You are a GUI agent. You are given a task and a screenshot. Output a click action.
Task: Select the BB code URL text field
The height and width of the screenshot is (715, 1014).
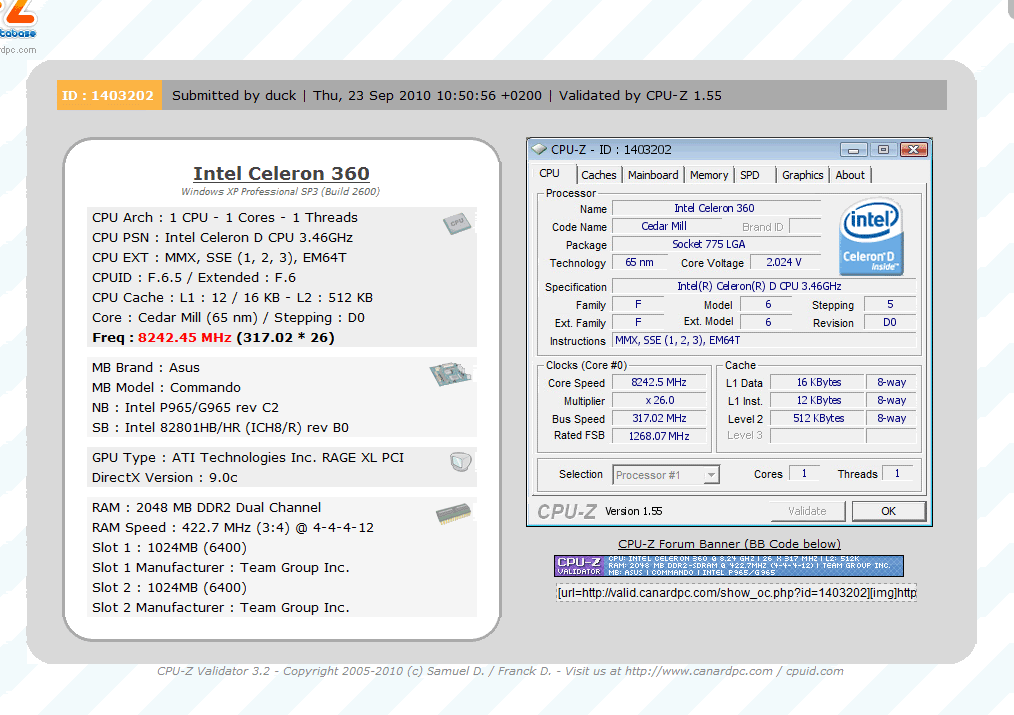pyautogui.click(x=737, y=593)
